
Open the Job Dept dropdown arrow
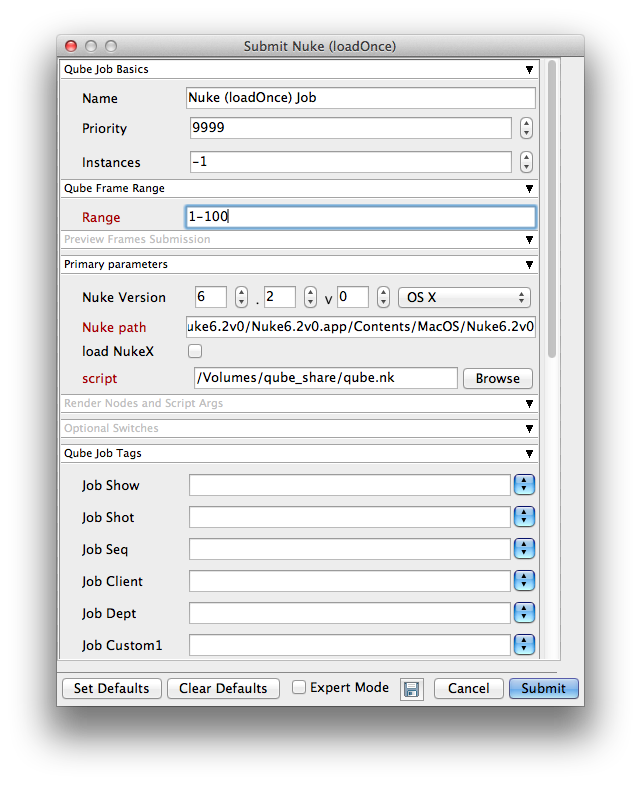[524, 613]
